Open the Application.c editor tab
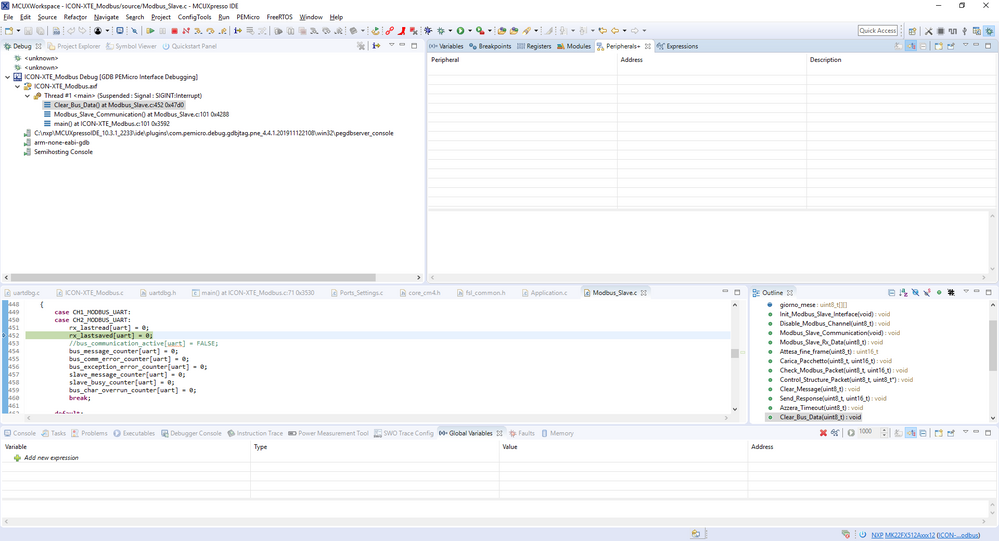Image resolution: width=999 pixels, height=541 pixels. click(x=544, y=292)
